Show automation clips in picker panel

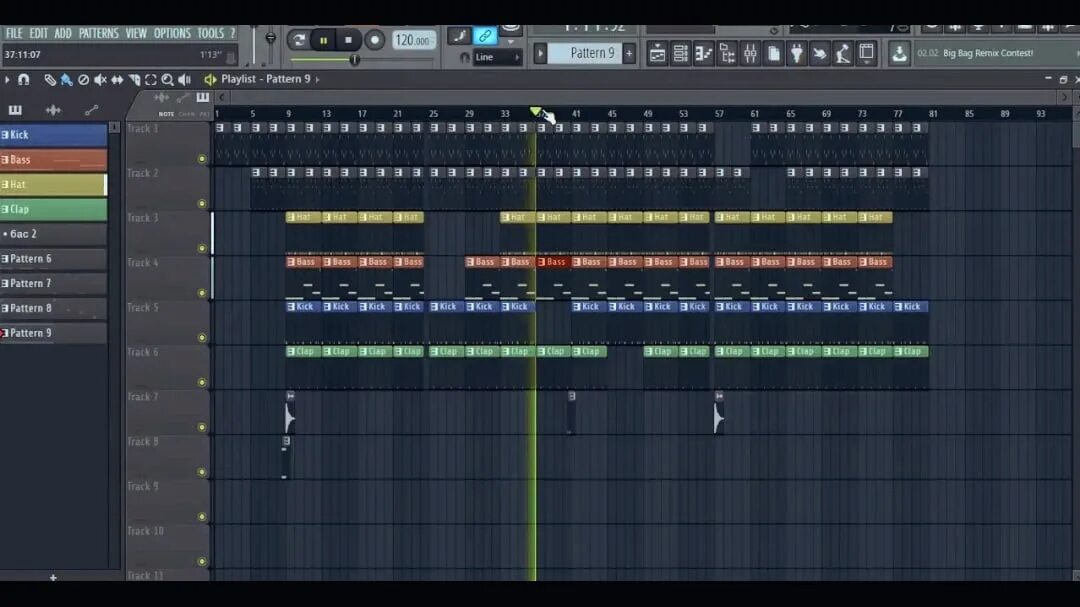point(91,110)
